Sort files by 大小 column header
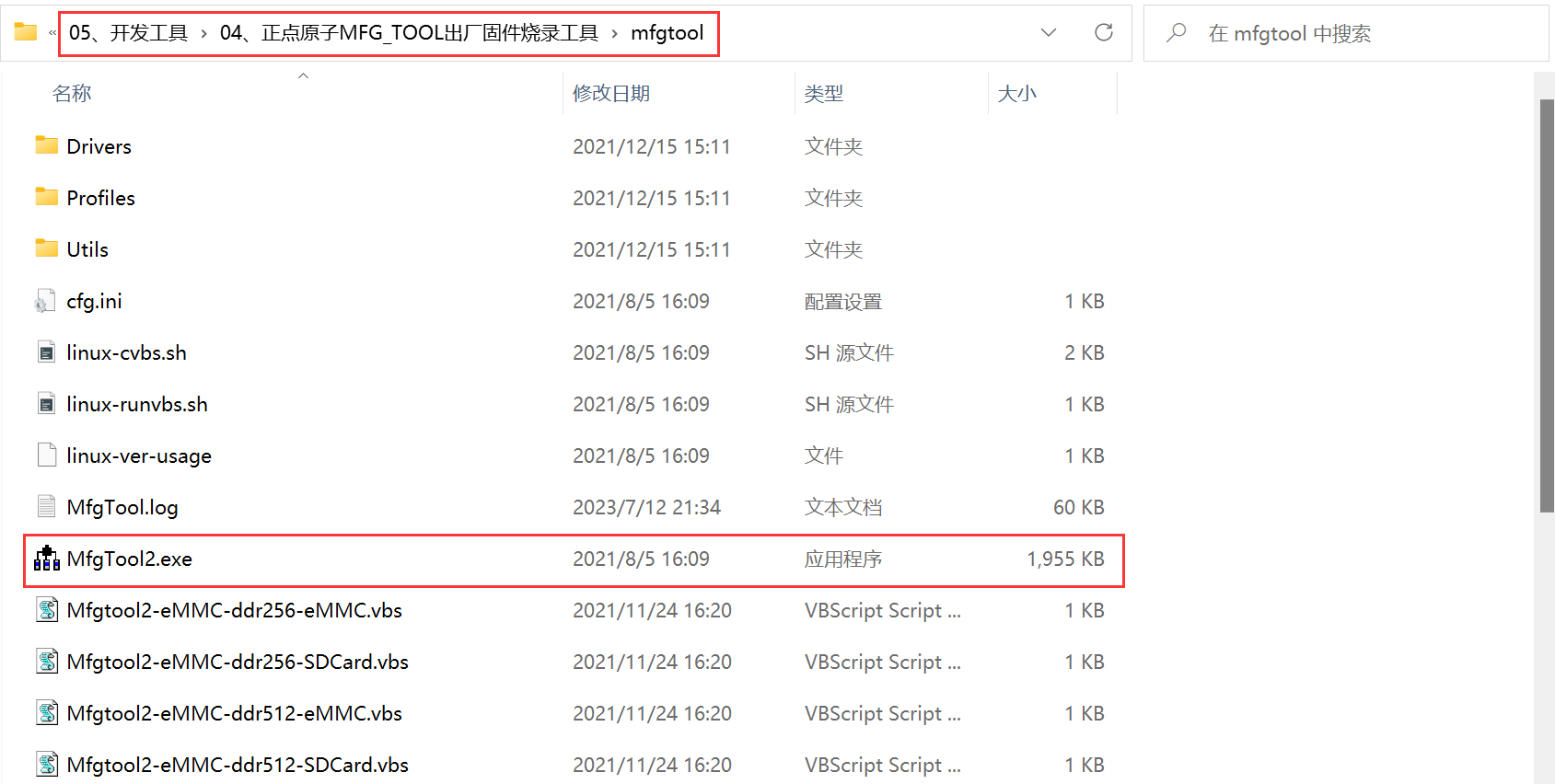1555x784 pixels. 1016,93
